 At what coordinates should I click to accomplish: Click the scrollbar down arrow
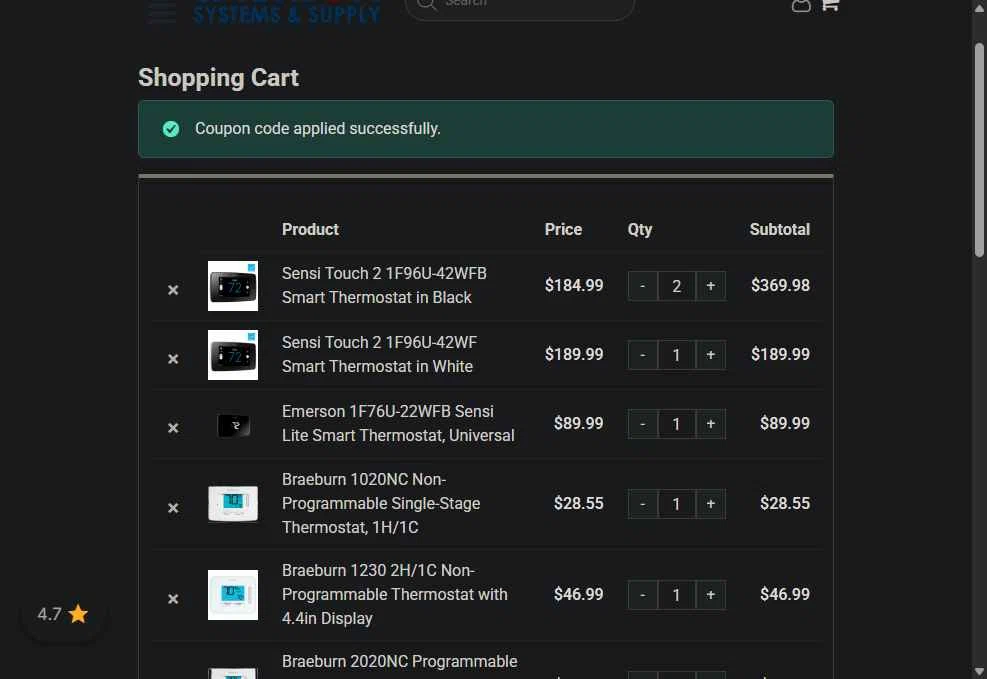(x=979, y=671)
